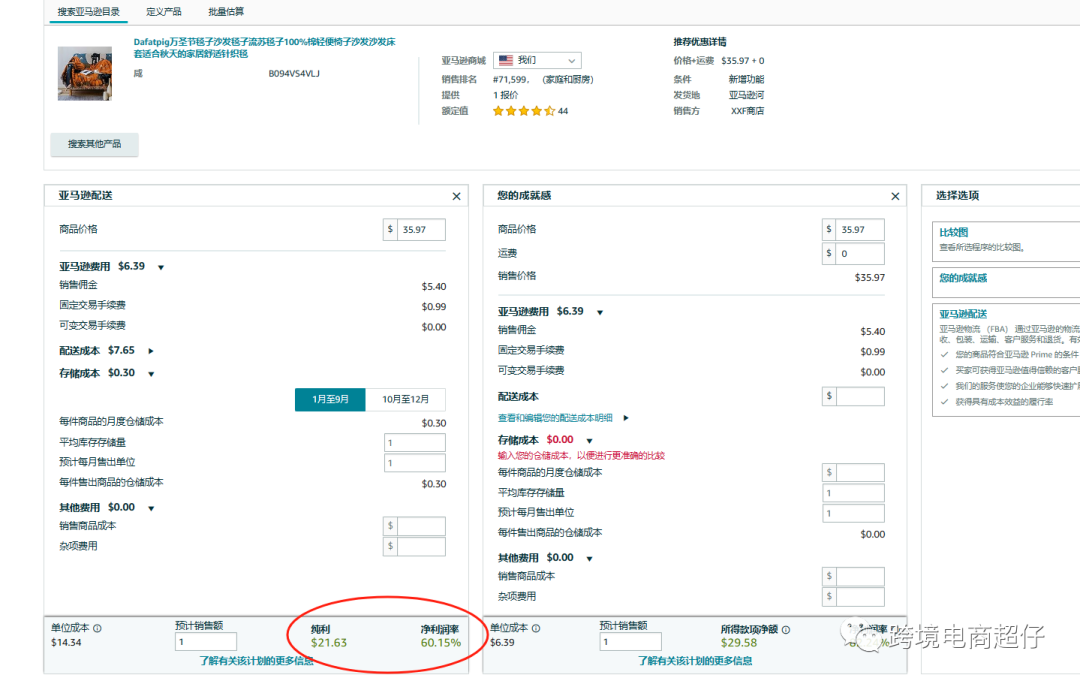Open the product image thumbnail

85,73
